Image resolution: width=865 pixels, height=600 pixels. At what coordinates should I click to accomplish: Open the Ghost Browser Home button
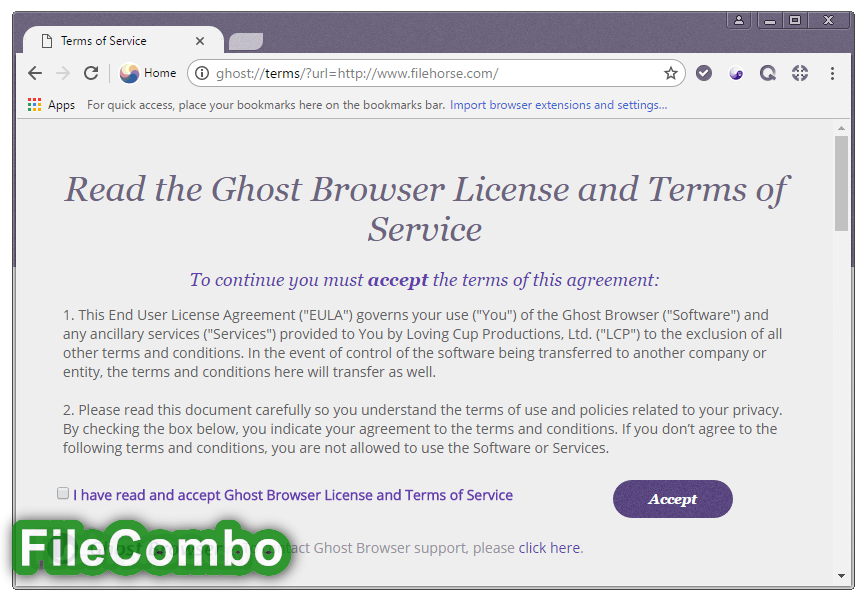point(148,73)
